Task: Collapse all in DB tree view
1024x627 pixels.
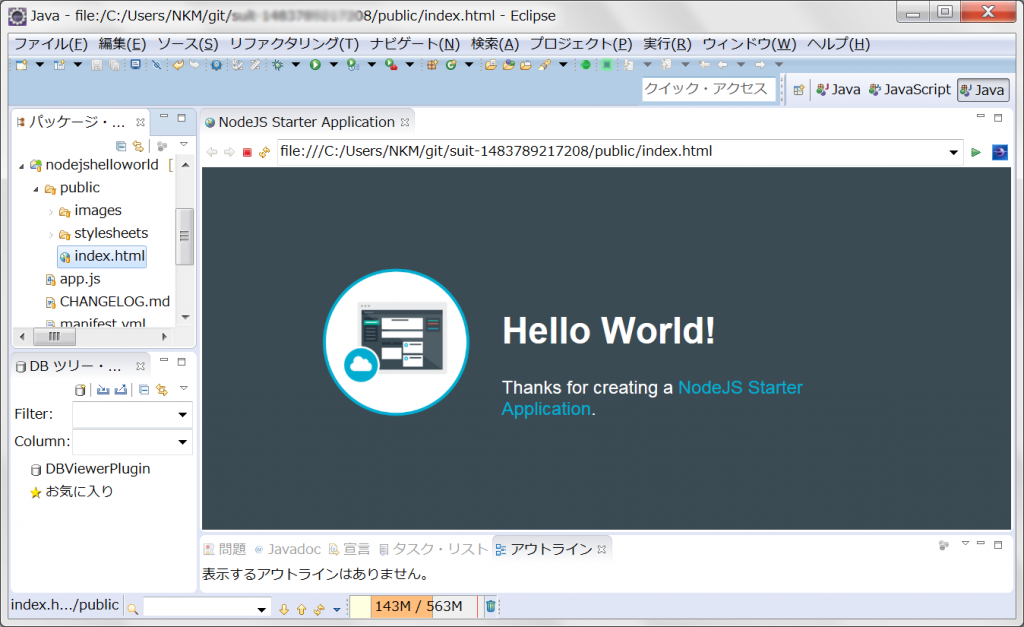Action: point(144,389)
